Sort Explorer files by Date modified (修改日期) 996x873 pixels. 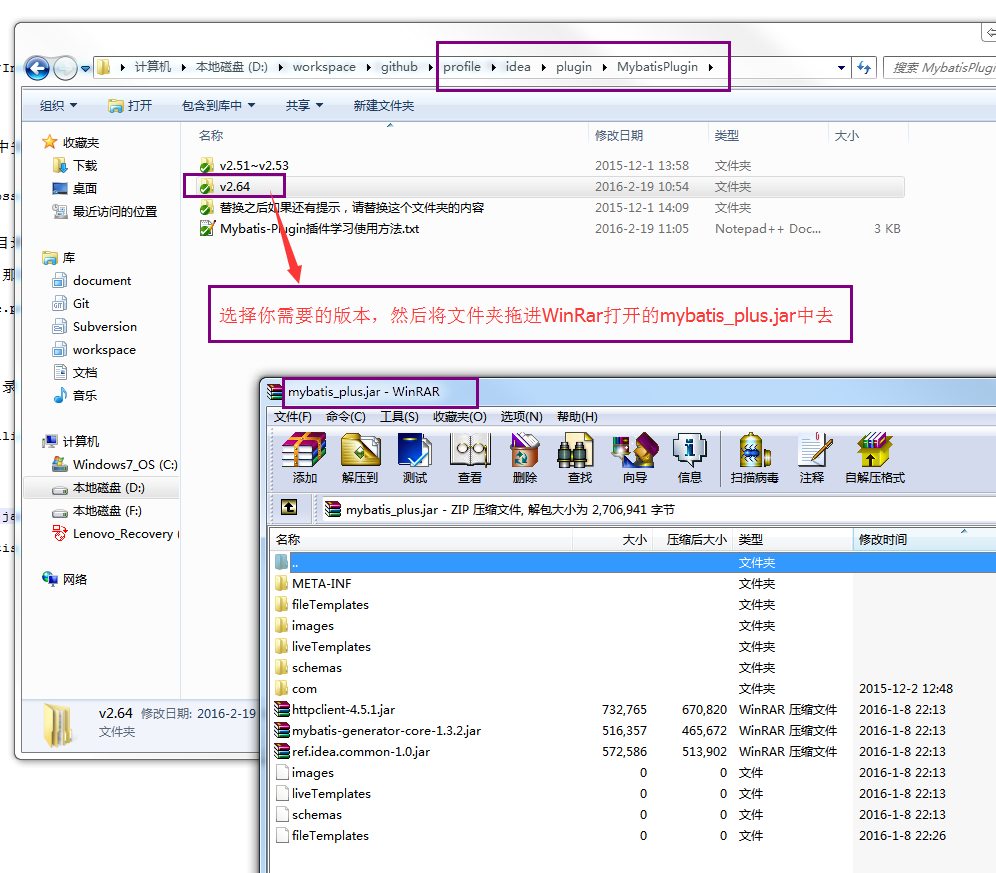pos(648,135)
